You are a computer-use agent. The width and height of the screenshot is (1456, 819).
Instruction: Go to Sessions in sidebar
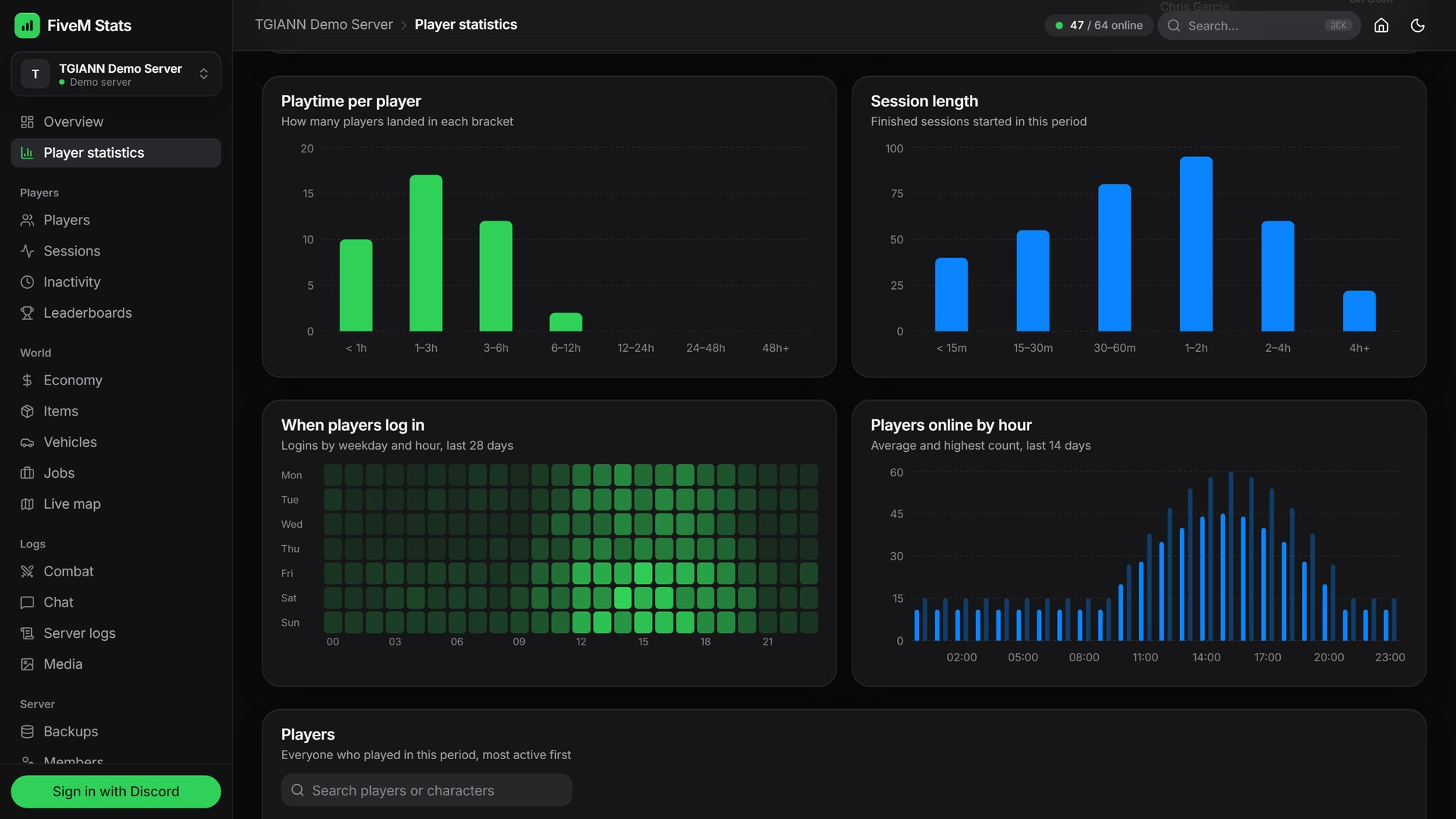[116, 251]
